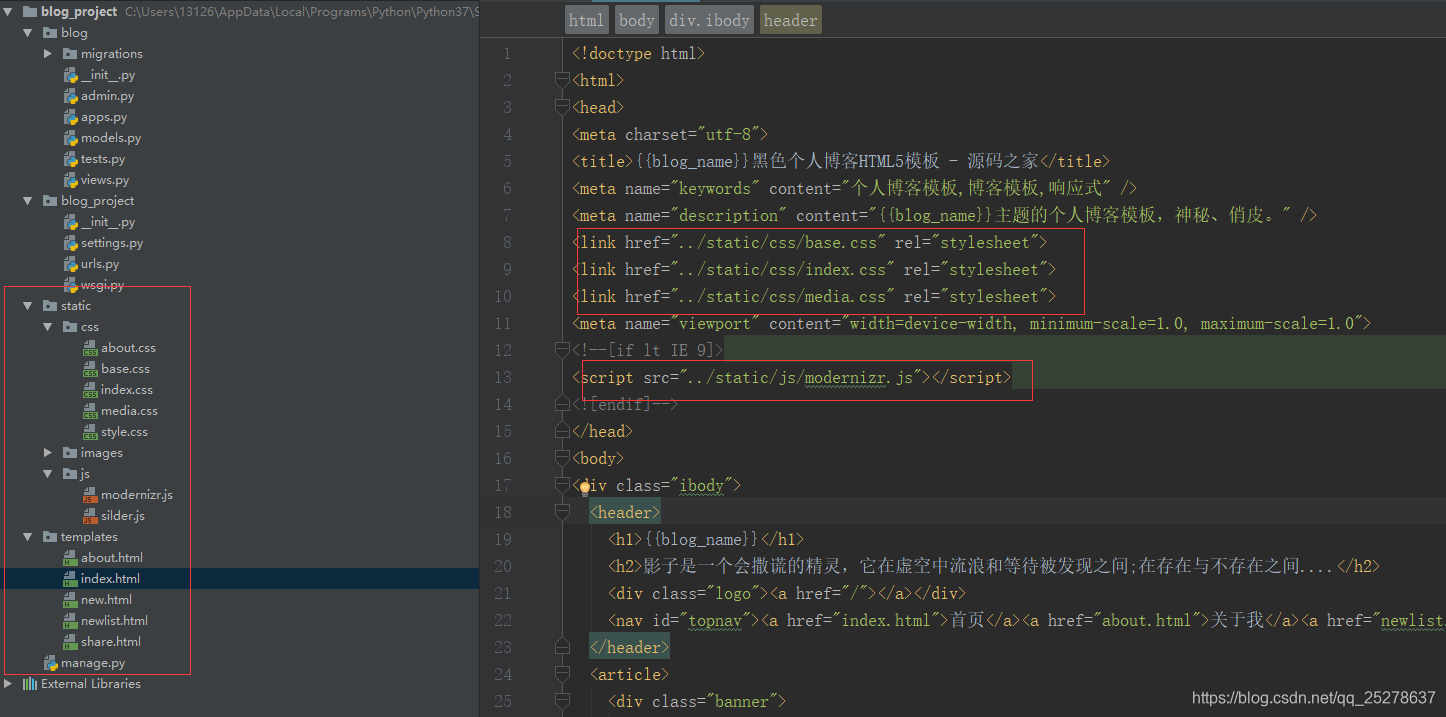Fold the head tag at line 3
Image resolution: width=1446 pixels, height=717 pixels.
click(562, 107)
